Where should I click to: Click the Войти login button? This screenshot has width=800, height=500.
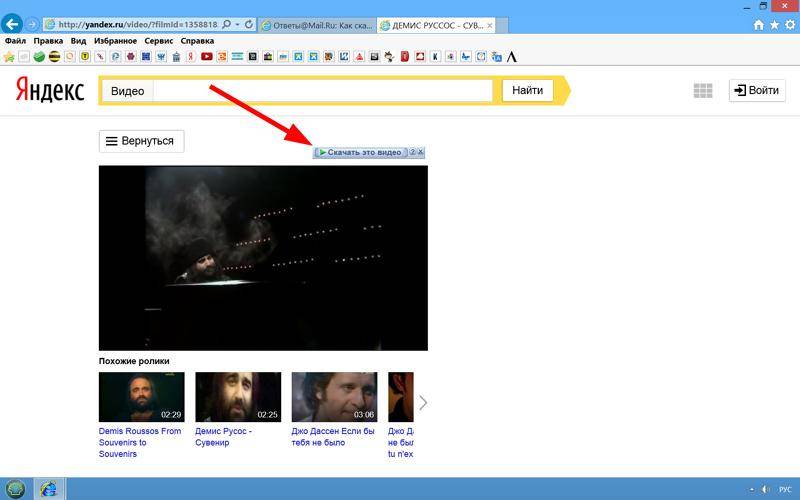pyautogui.click(x=757, y=90)
